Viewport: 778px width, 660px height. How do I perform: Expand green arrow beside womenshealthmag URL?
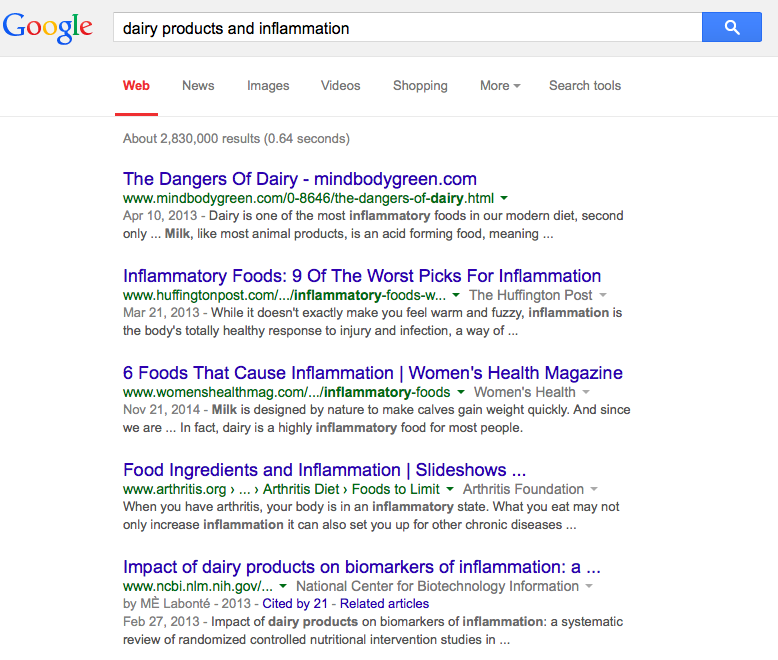(461, 392)
